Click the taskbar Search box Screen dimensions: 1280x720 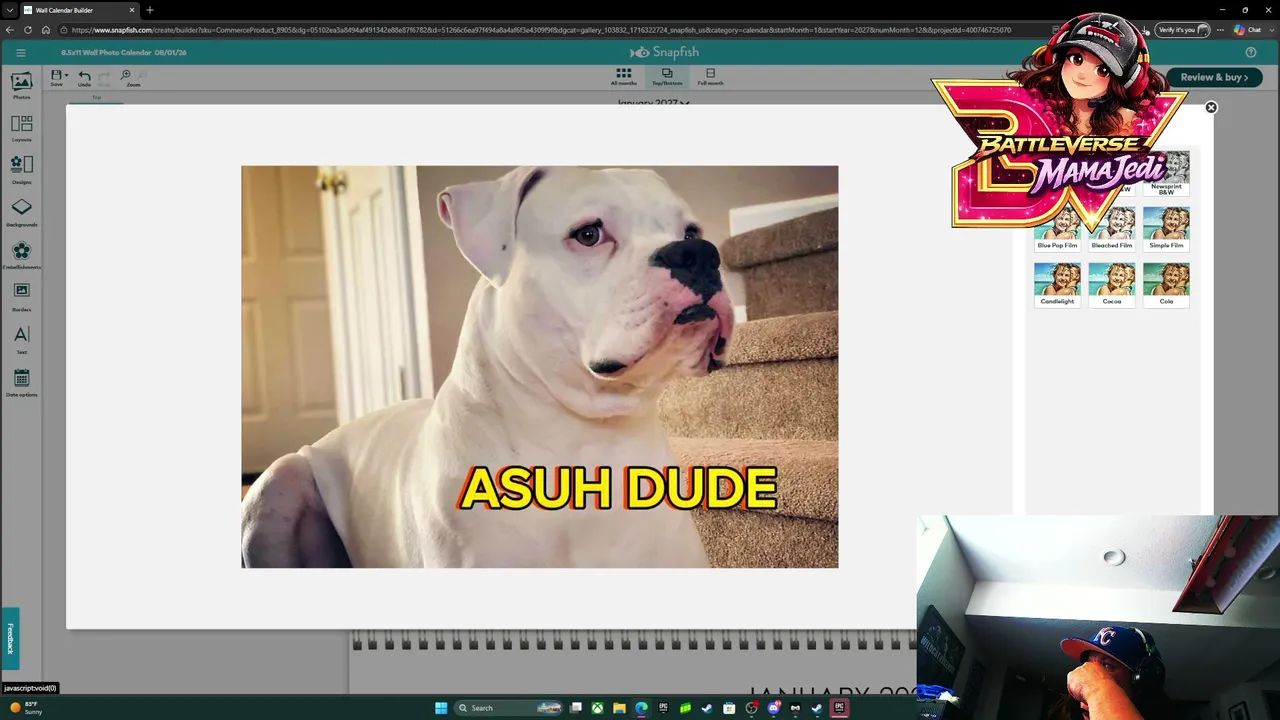(x=510, y=708)
